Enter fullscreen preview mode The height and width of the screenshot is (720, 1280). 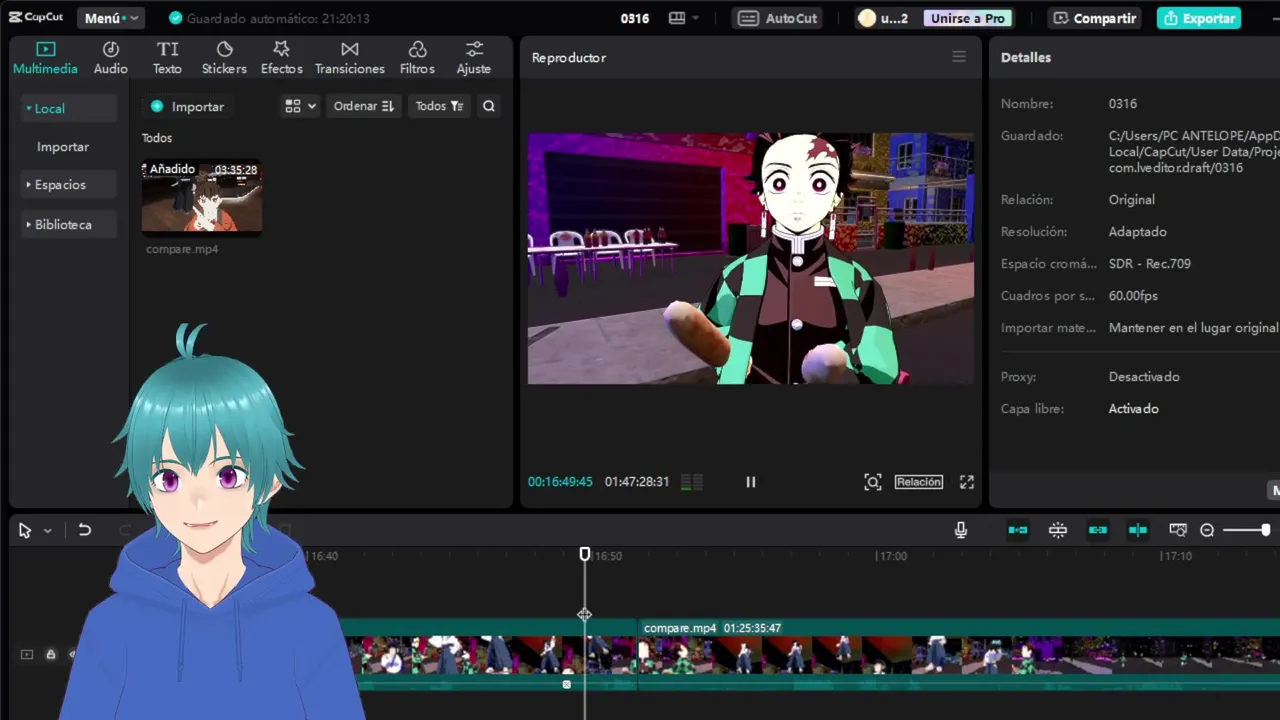click(x=967, y=482)
